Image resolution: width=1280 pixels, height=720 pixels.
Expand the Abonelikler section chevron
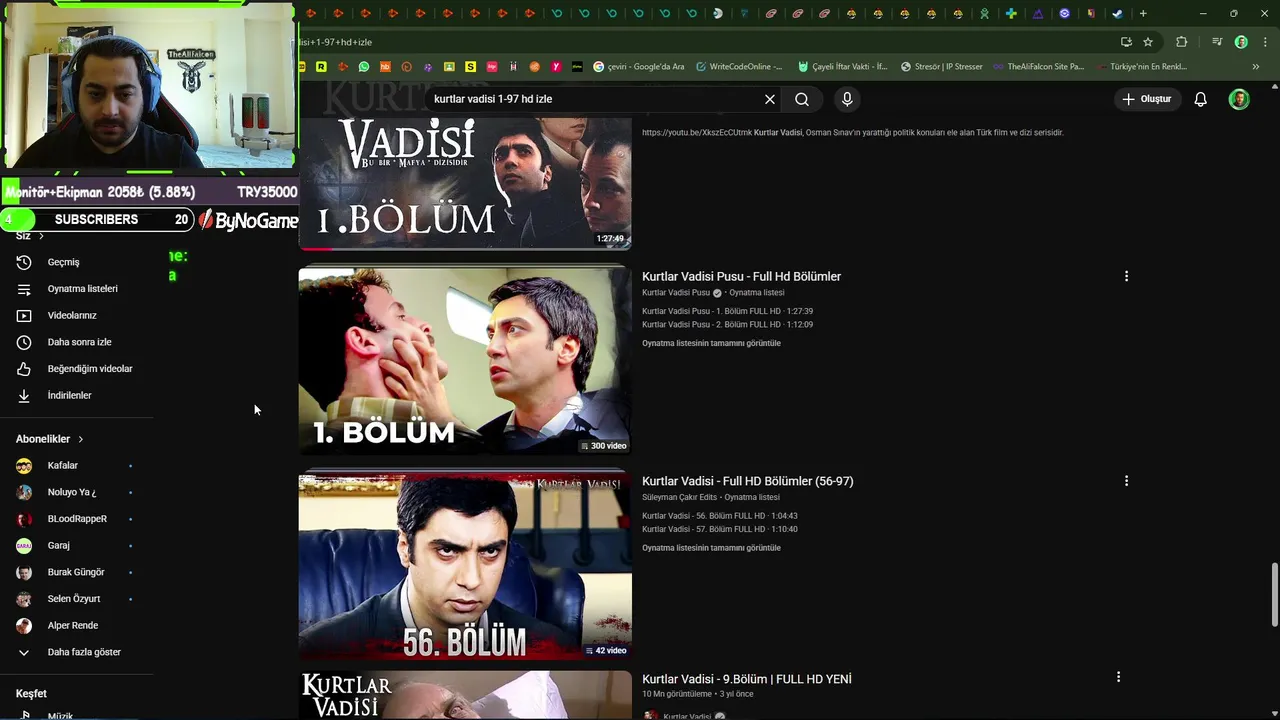(x=81, y=439)
